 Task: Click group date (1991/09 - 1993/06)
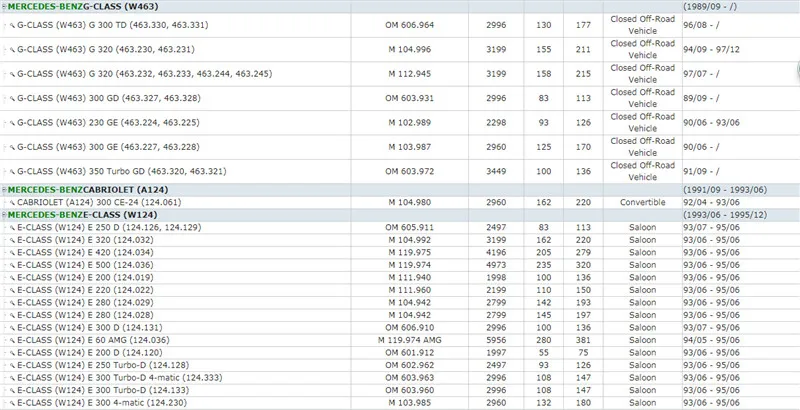pos(725,190)
